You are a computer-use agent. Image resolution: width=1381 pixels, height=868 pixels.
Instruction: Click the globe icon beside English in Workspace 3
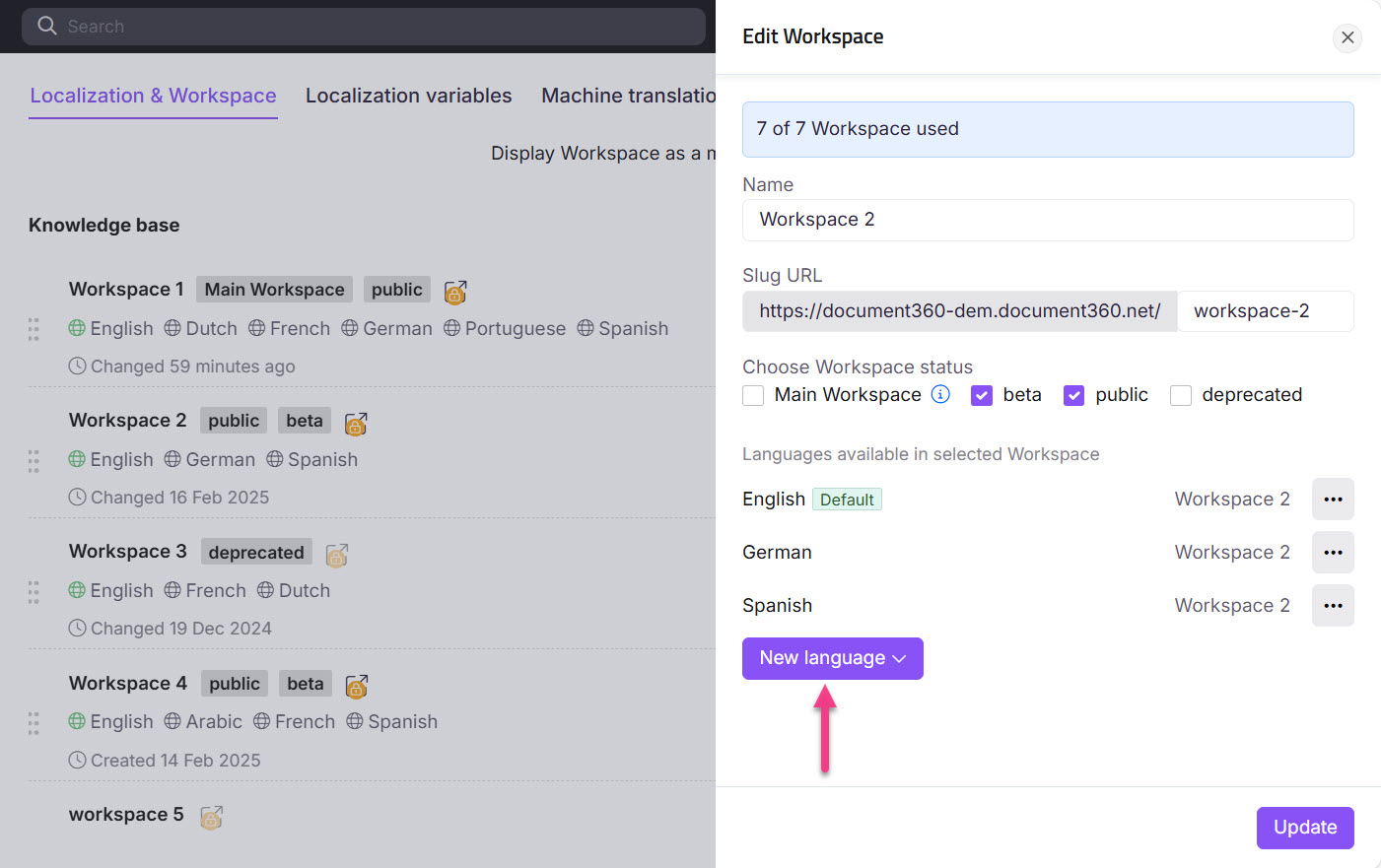point(77,589)
